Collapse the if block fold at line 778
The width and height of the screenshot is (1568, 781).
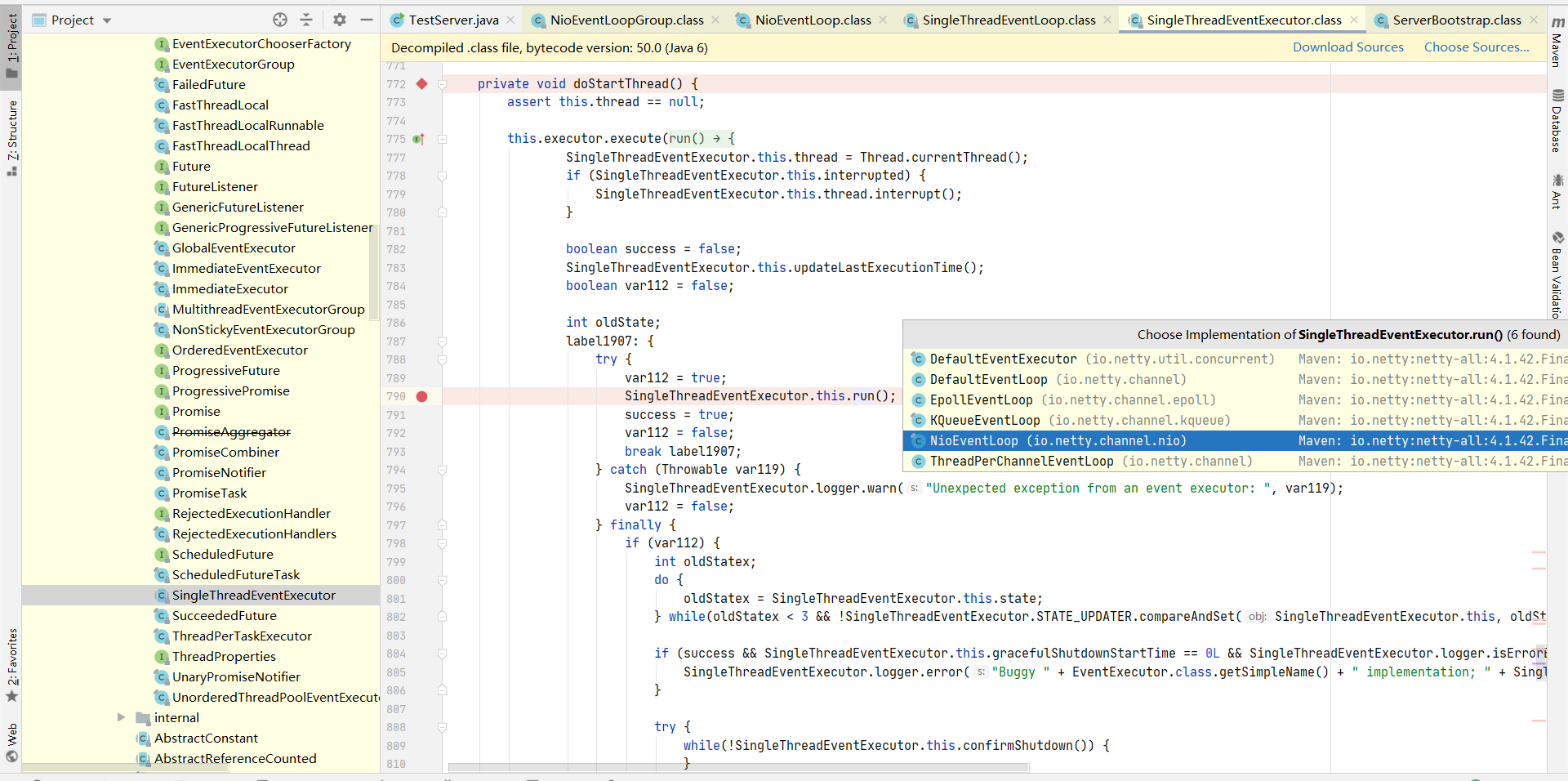(442, 176)
